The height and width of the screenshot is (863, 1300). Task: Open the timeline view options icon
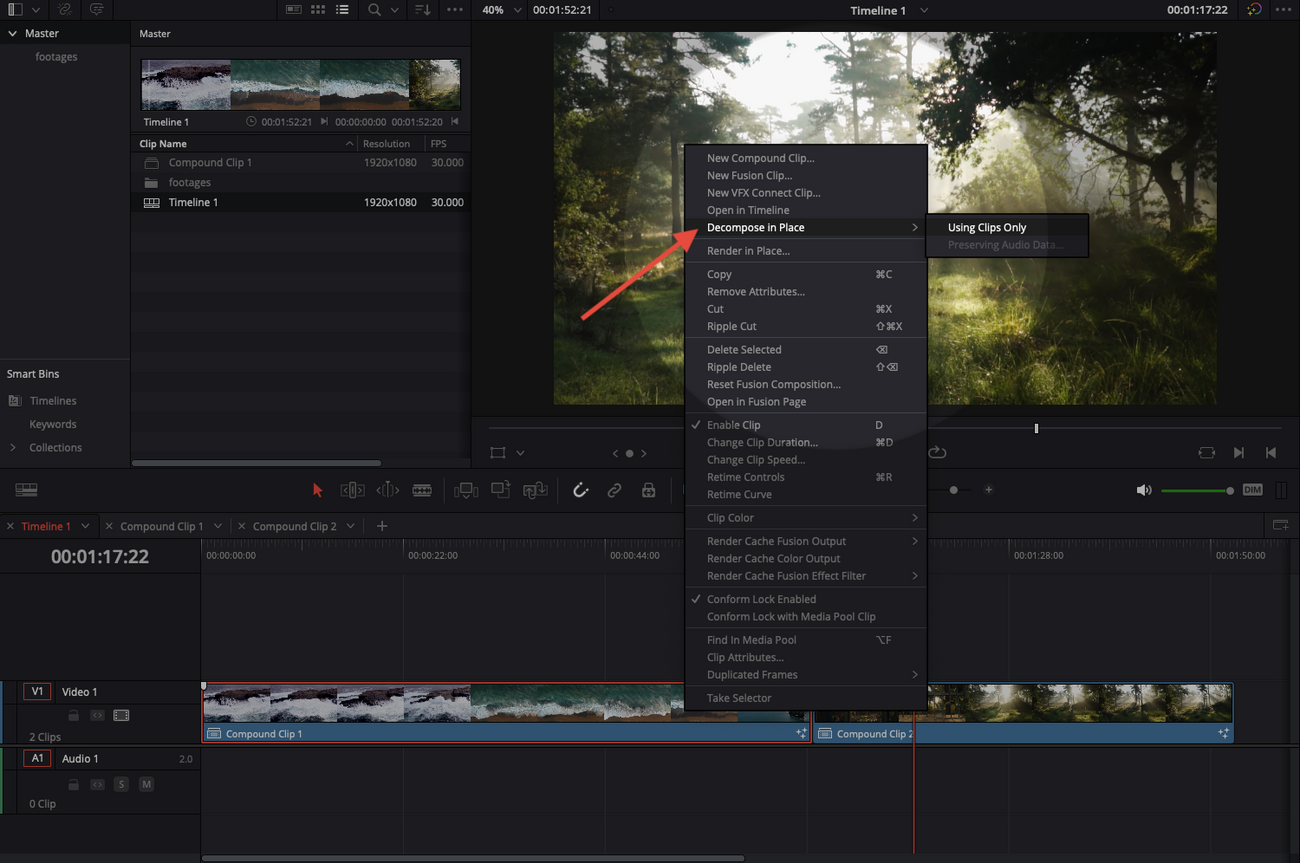(x=26, y=490)
